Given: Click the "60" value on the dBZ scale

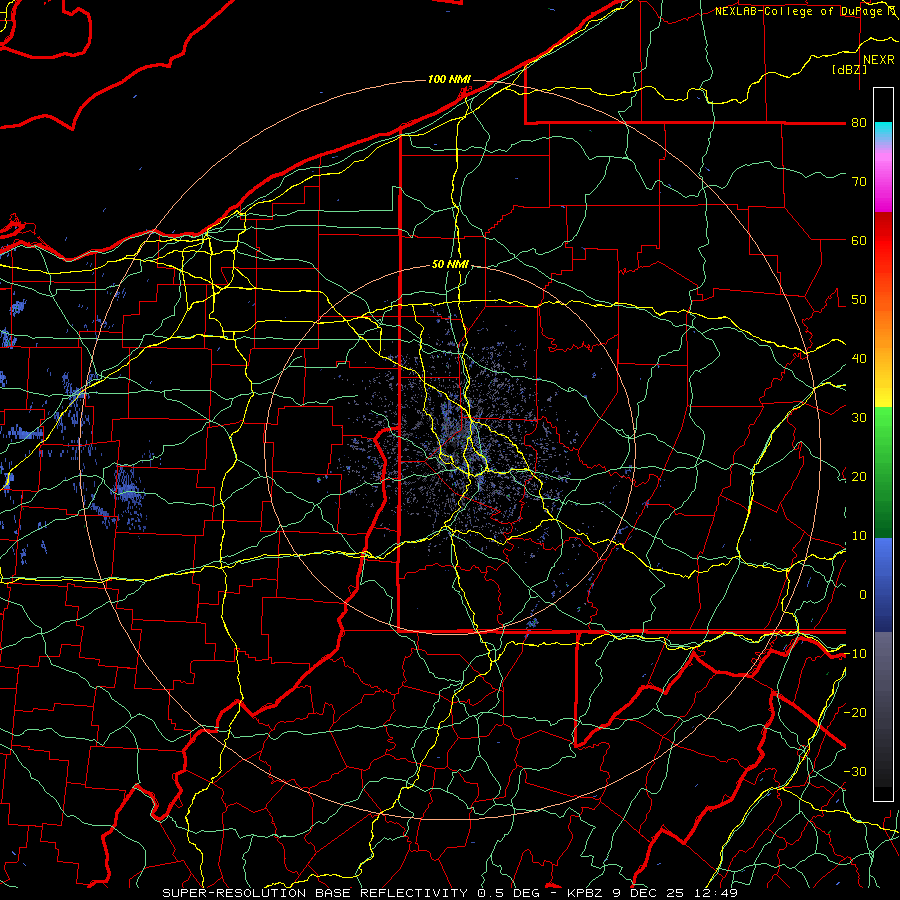Looking at the screenshot, I should [x=859, y=240].
